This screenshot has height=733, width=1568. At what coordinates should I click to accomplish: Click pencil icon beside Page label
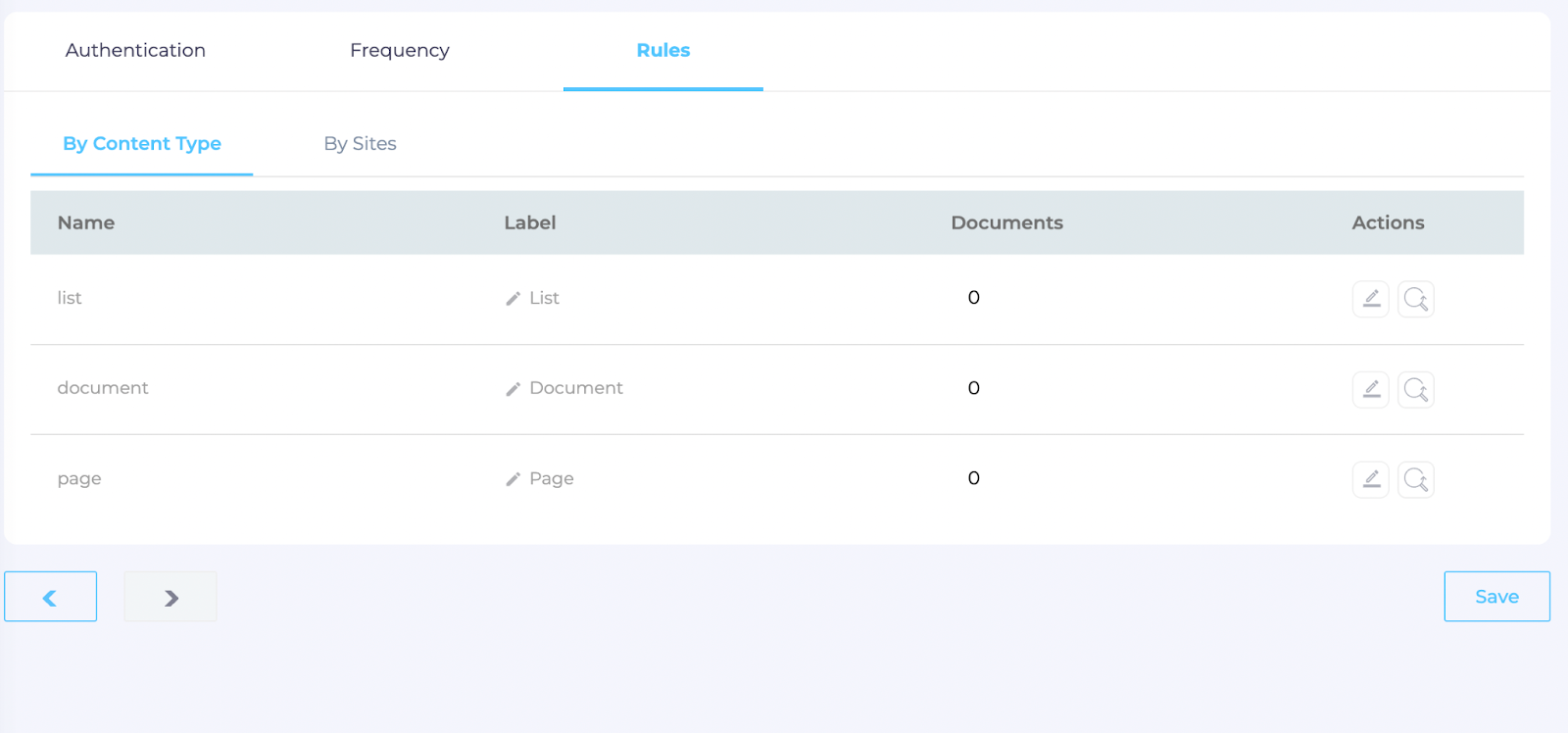coord(513,479)
